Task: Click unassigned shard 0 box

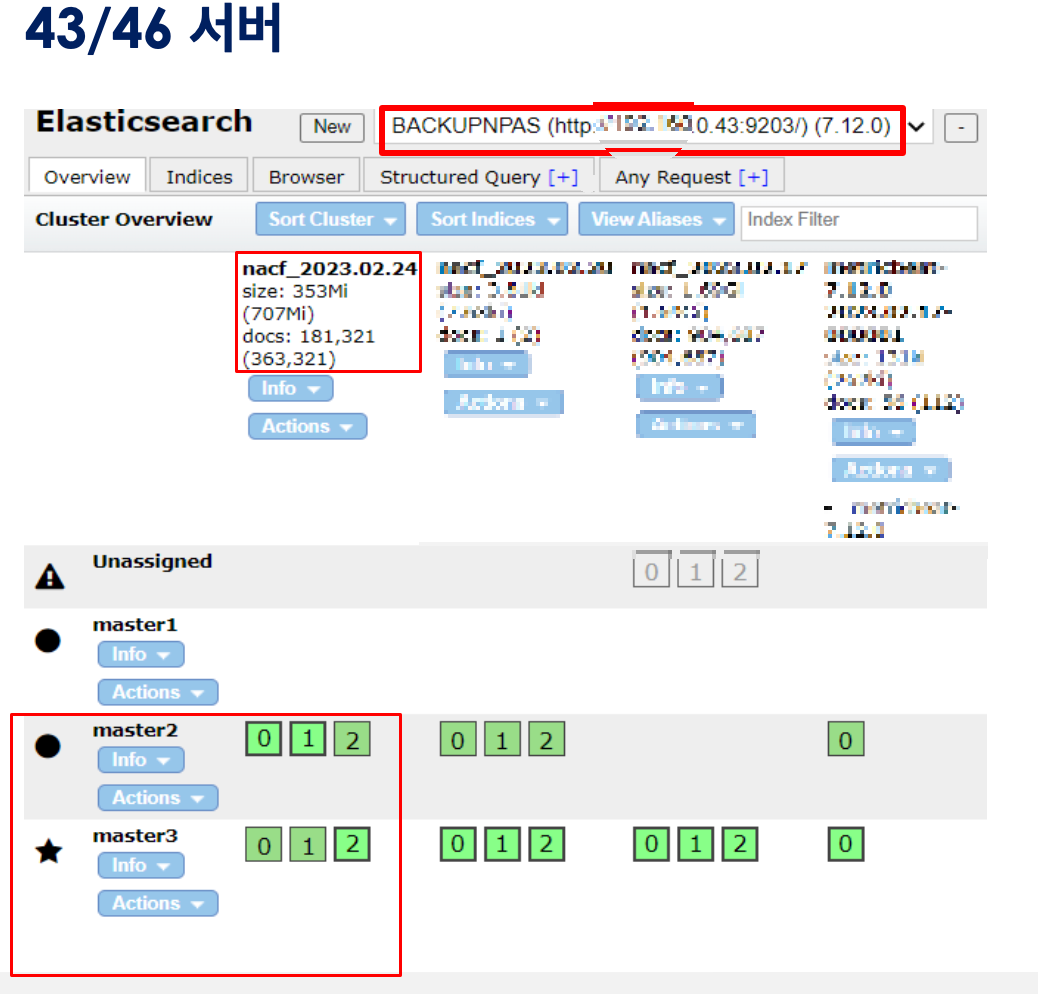Action: [651, 571]
